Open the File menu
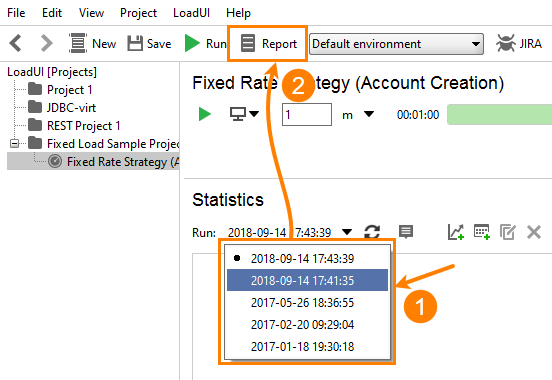552x380 pixels. click(16, 13)
